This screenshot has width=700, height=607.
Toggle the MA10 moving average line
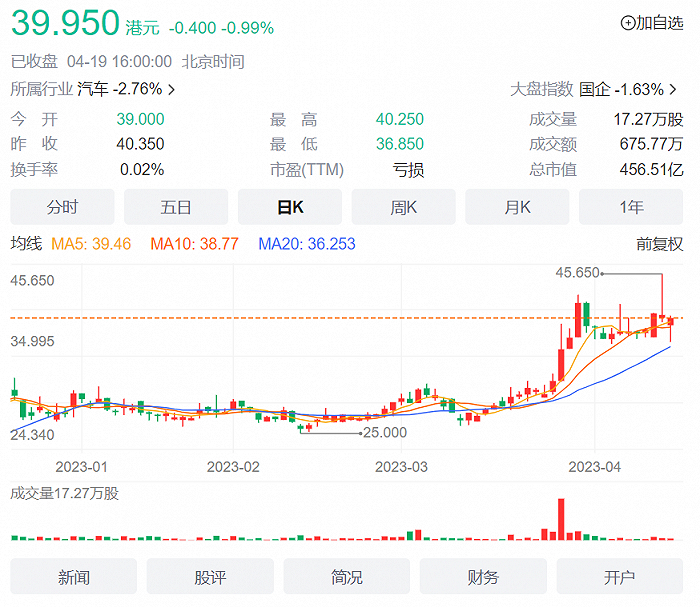coord(194,243)
